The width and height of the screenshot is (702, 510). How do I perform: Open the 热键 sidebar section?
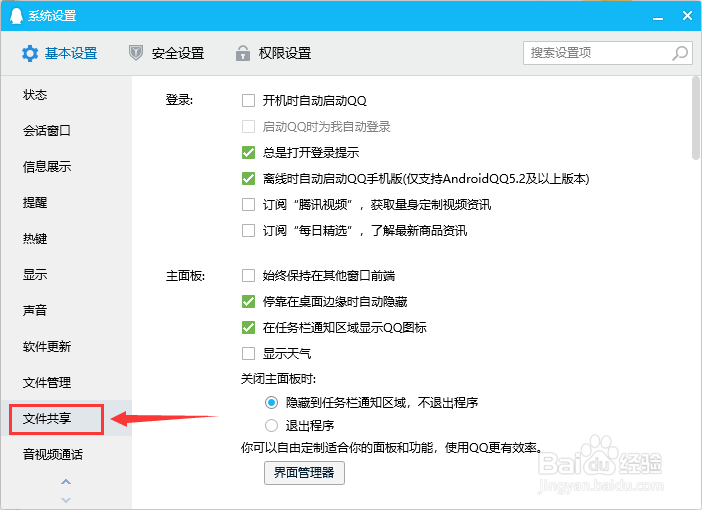[x=35, y=239]
